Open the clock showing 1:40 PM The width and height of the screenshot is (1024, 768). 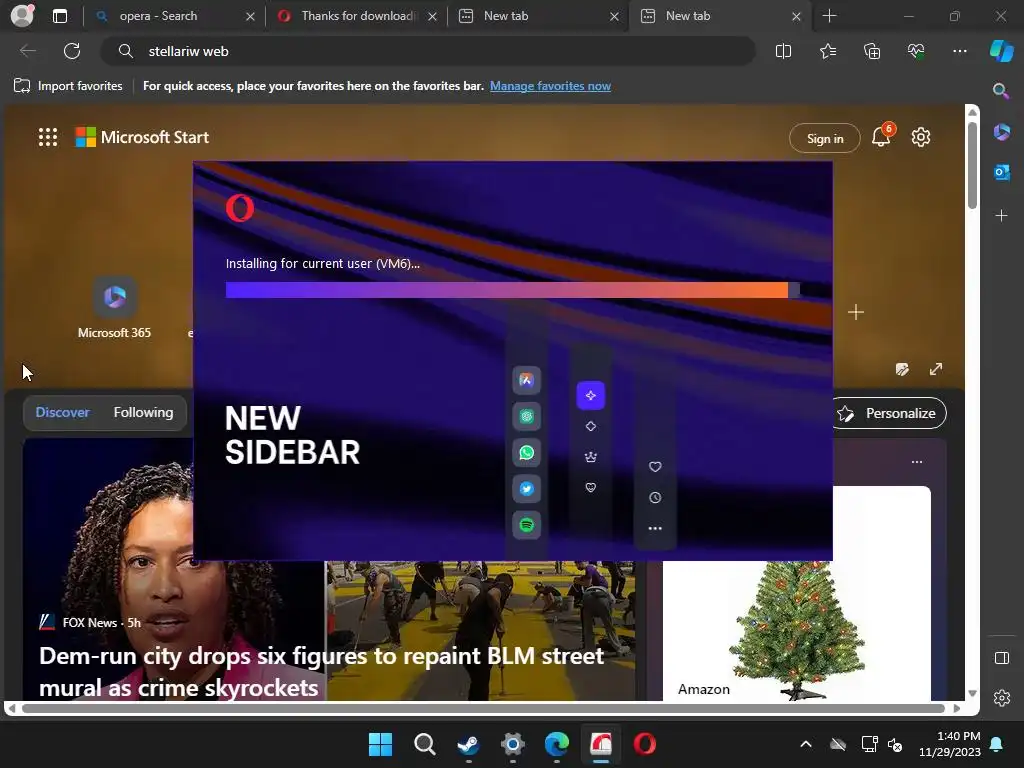pos(950,744)
